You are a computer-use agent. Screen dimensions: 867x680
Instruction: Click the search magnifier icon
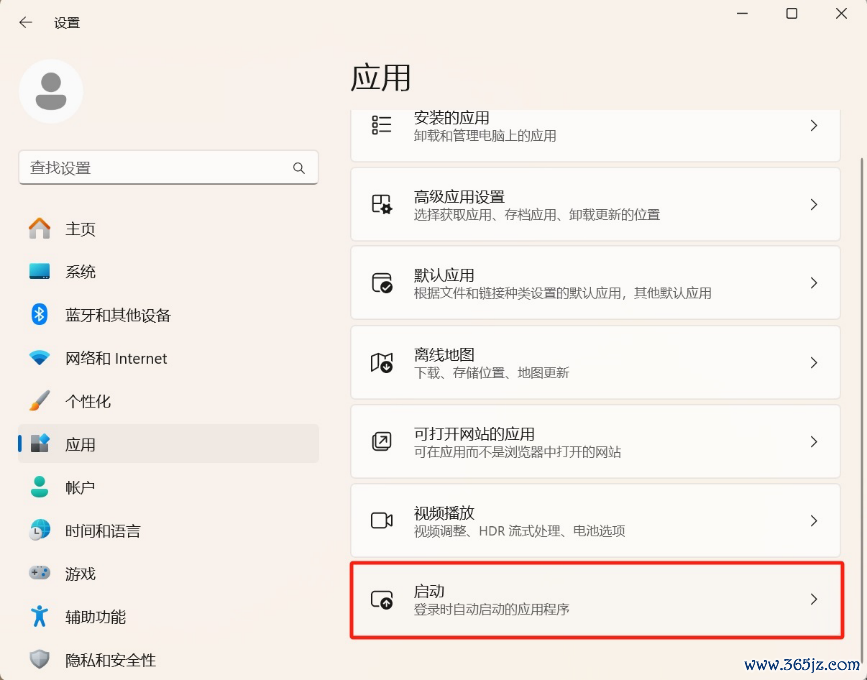coord(299,168)
